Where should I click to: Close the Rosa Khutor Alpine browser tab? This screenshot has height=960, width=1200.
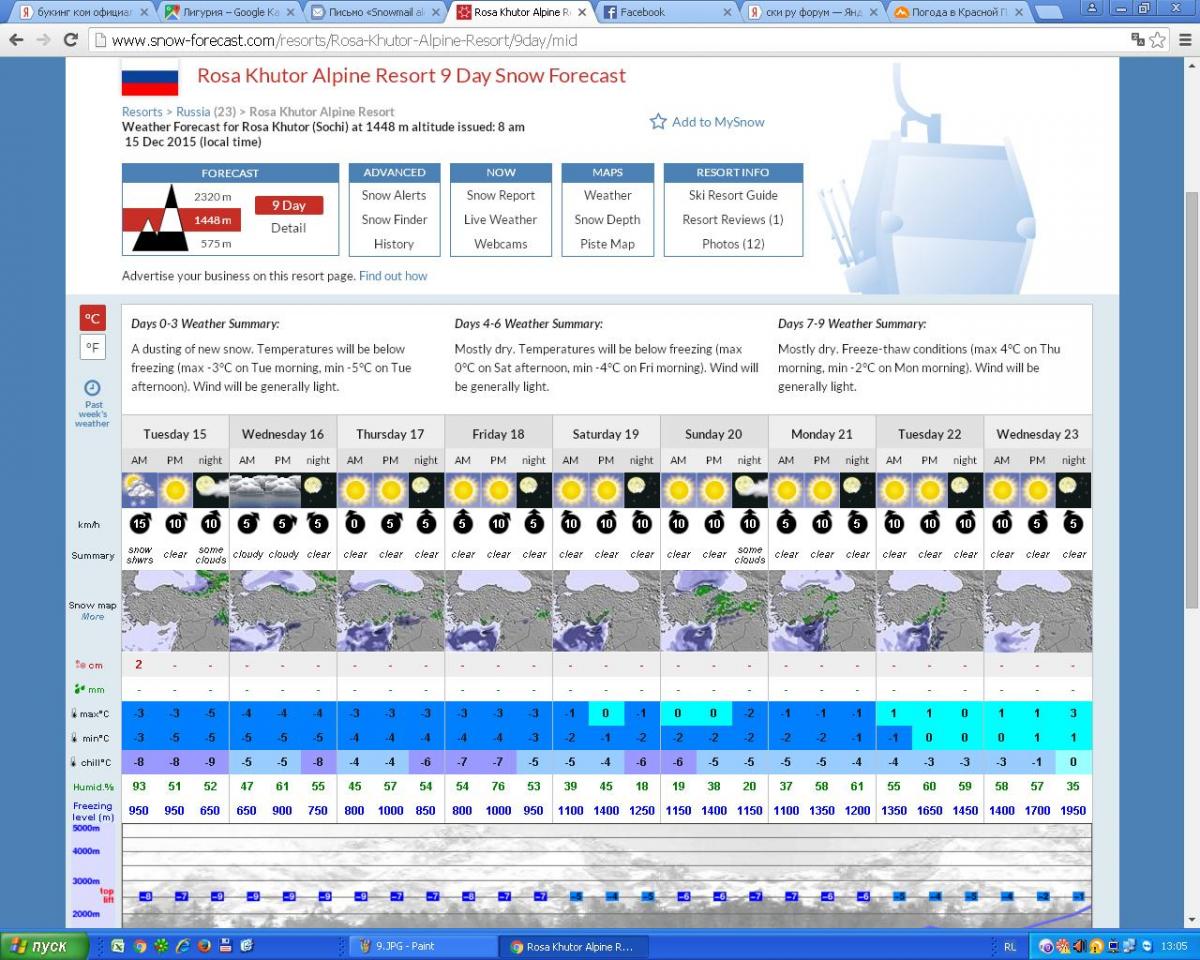pos(582,12)
